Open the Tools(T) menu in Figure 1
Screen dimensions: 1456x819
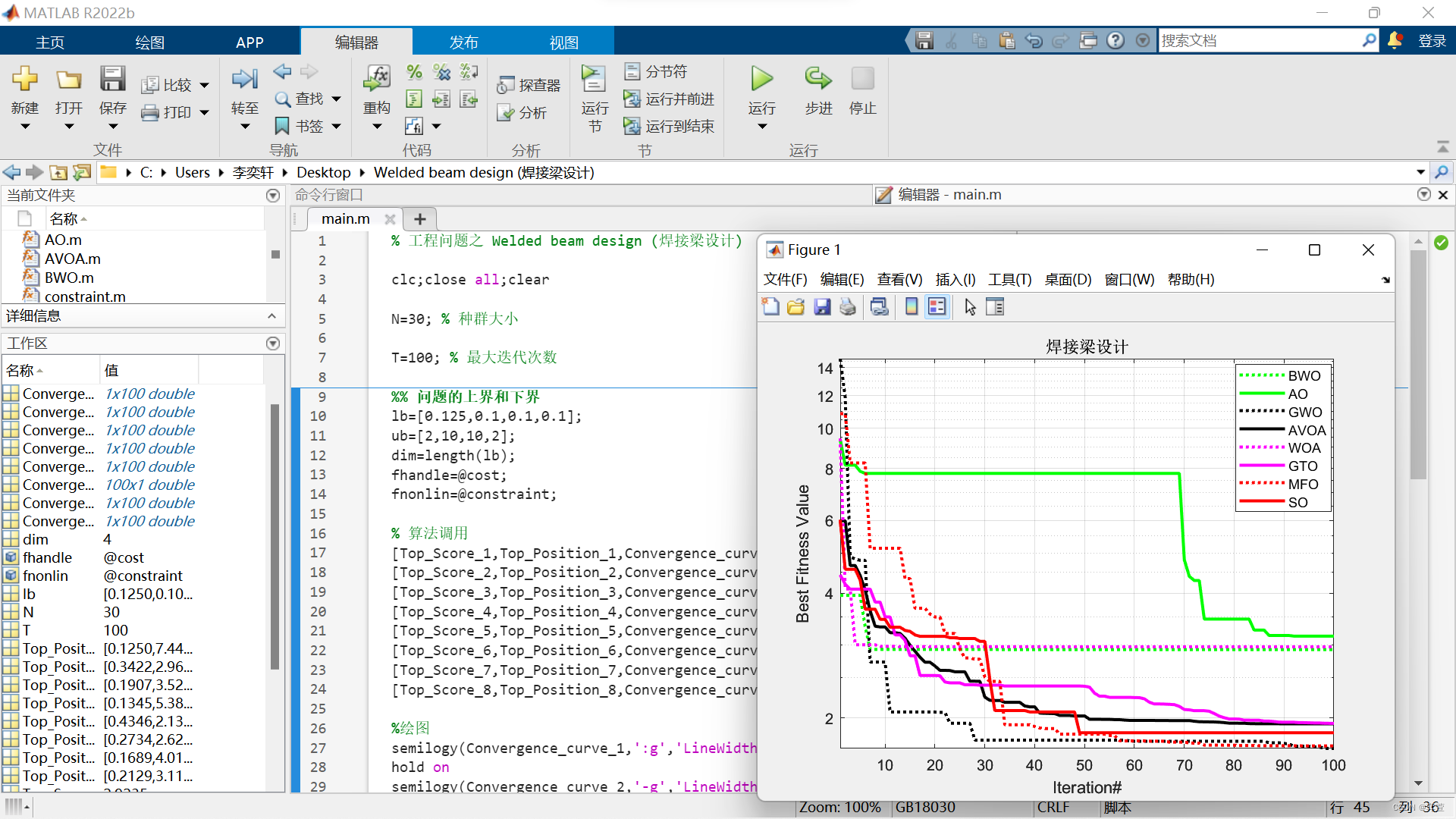[1009, 280]
